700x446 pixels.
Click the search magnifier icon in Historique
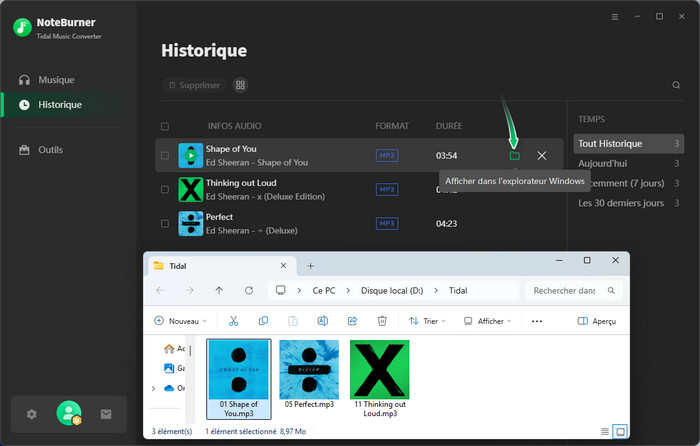[676, 86]
